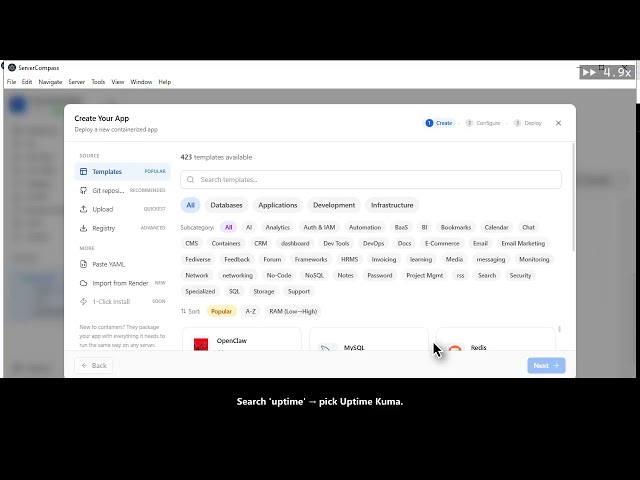Select the Automation subcategory
This screenshot has width=640, height=480.
pyautogui.click(x=365, y=227)
